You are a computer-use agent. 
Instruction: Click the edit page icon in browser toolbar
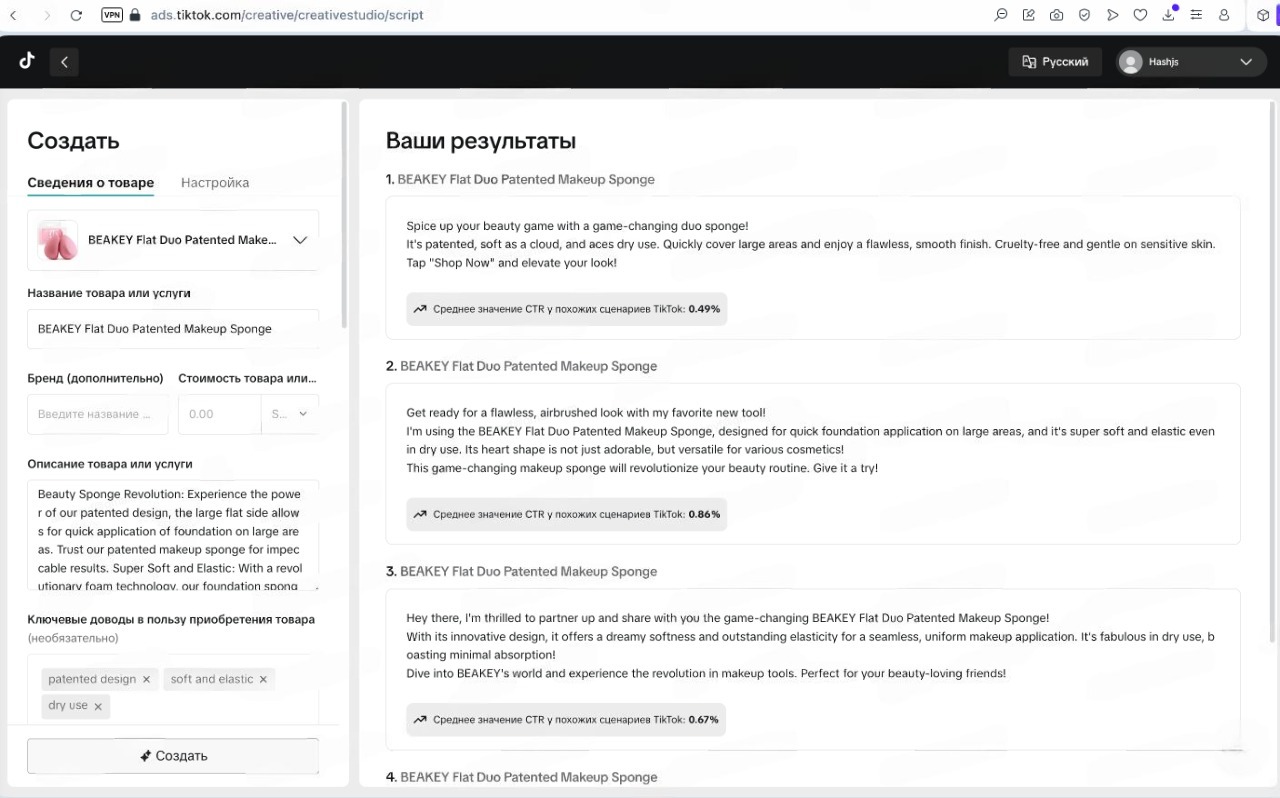1029,15
